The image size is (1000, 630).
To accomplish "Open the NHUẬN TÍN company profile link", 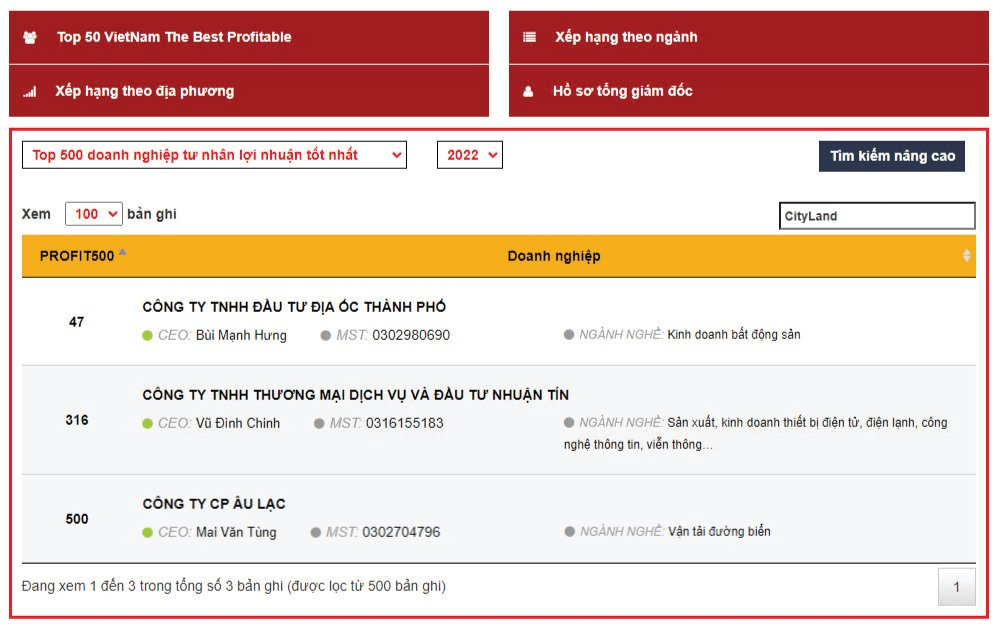I will click(355, 395).
